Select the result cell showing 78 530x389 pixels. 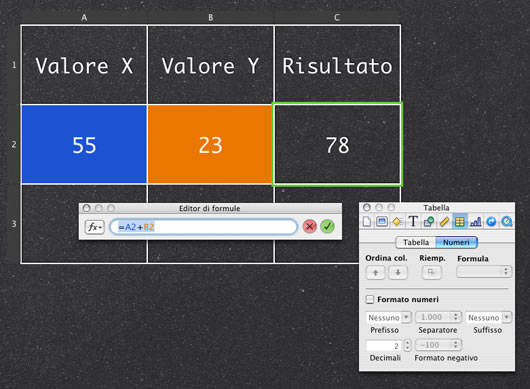pos(337,145)
